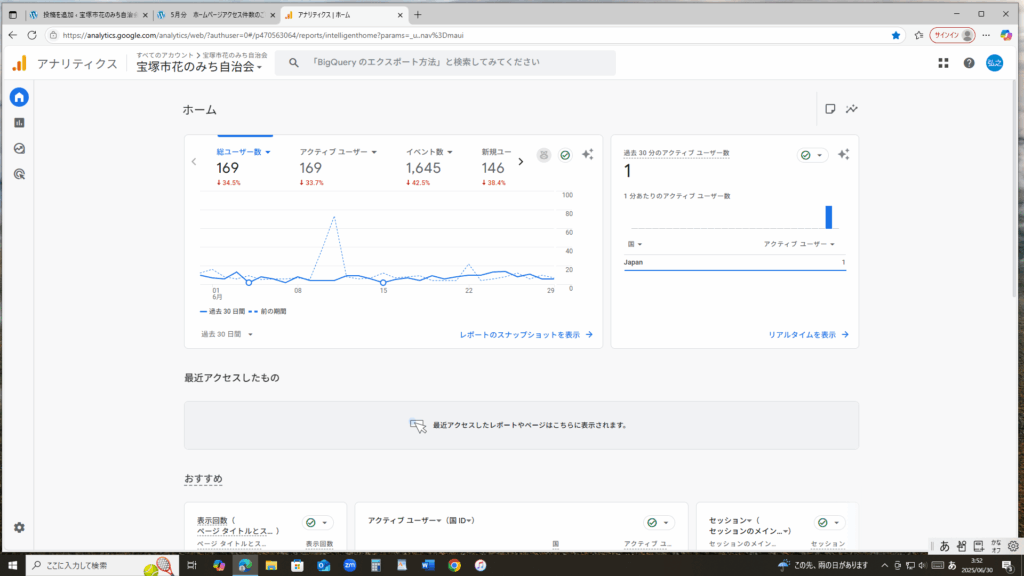Click the green checkmark data quality icon on the overview card
The image size is (1024, 576).
565,155
